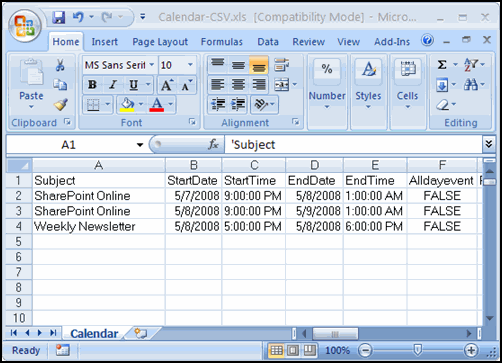
Task: Open the Name Box dropdown arrow
Action: click(x=140, y=145)
